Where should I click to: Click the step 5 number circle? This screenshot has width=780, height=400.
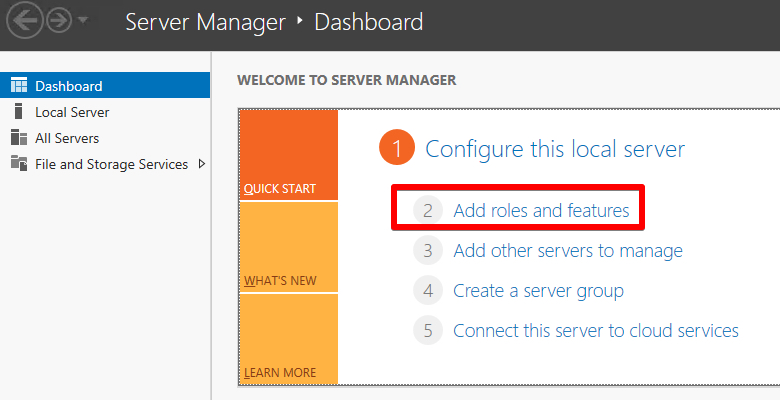click(x=428, y=330)
